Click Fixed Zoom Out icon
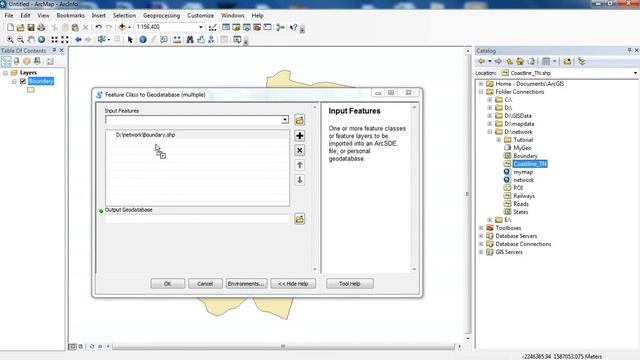The width and height of the screenshot is (640, 360). [65, 40]
